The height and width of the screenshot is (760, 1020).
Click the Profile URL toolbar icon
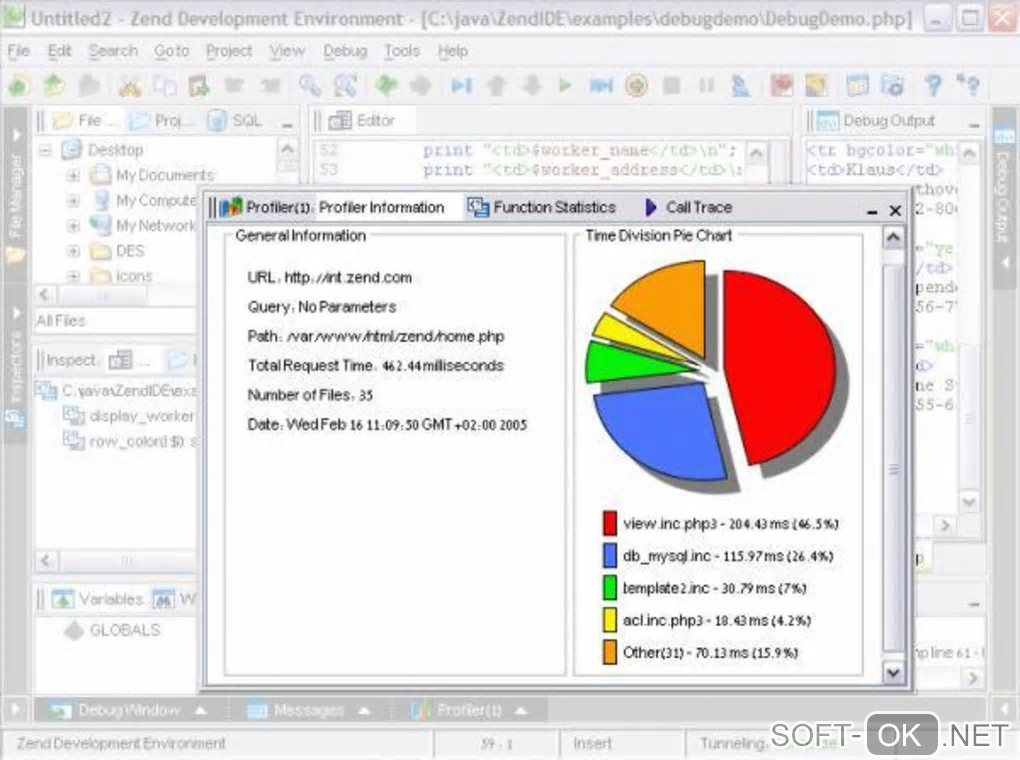[x=740, y=85]
